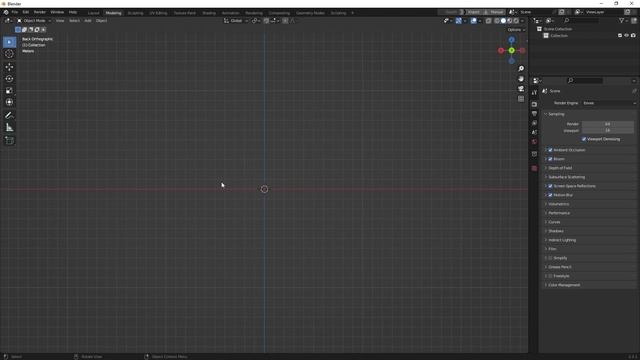Image resolution: width=640 pixels, height=360 pixels.
Task: Select the Scale tool
Action: (x=9, y=91)
